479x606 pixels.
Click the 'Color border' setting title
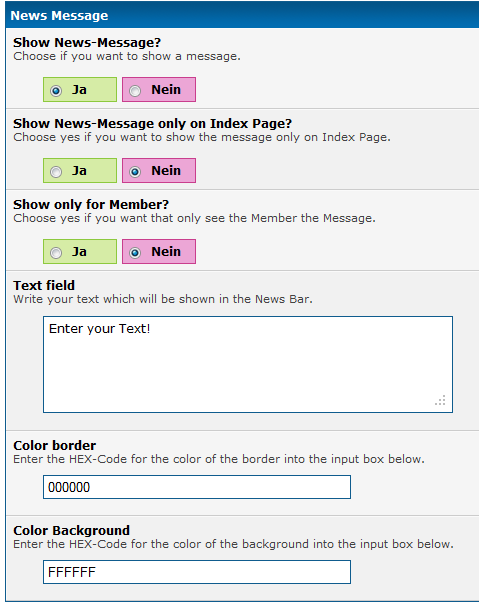point(55,446)
